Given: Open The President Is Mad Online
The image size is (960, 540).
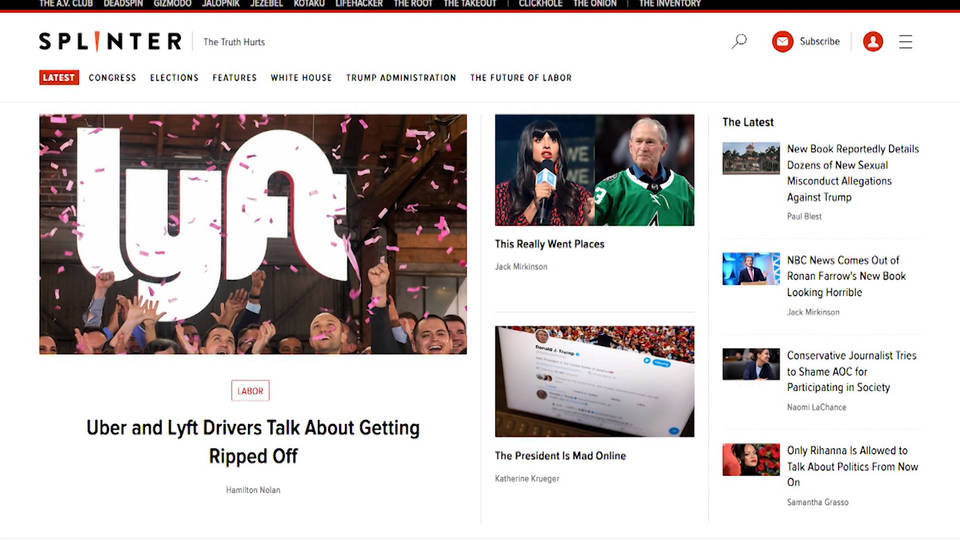Looking at the screenshot, I should [560, 456].
